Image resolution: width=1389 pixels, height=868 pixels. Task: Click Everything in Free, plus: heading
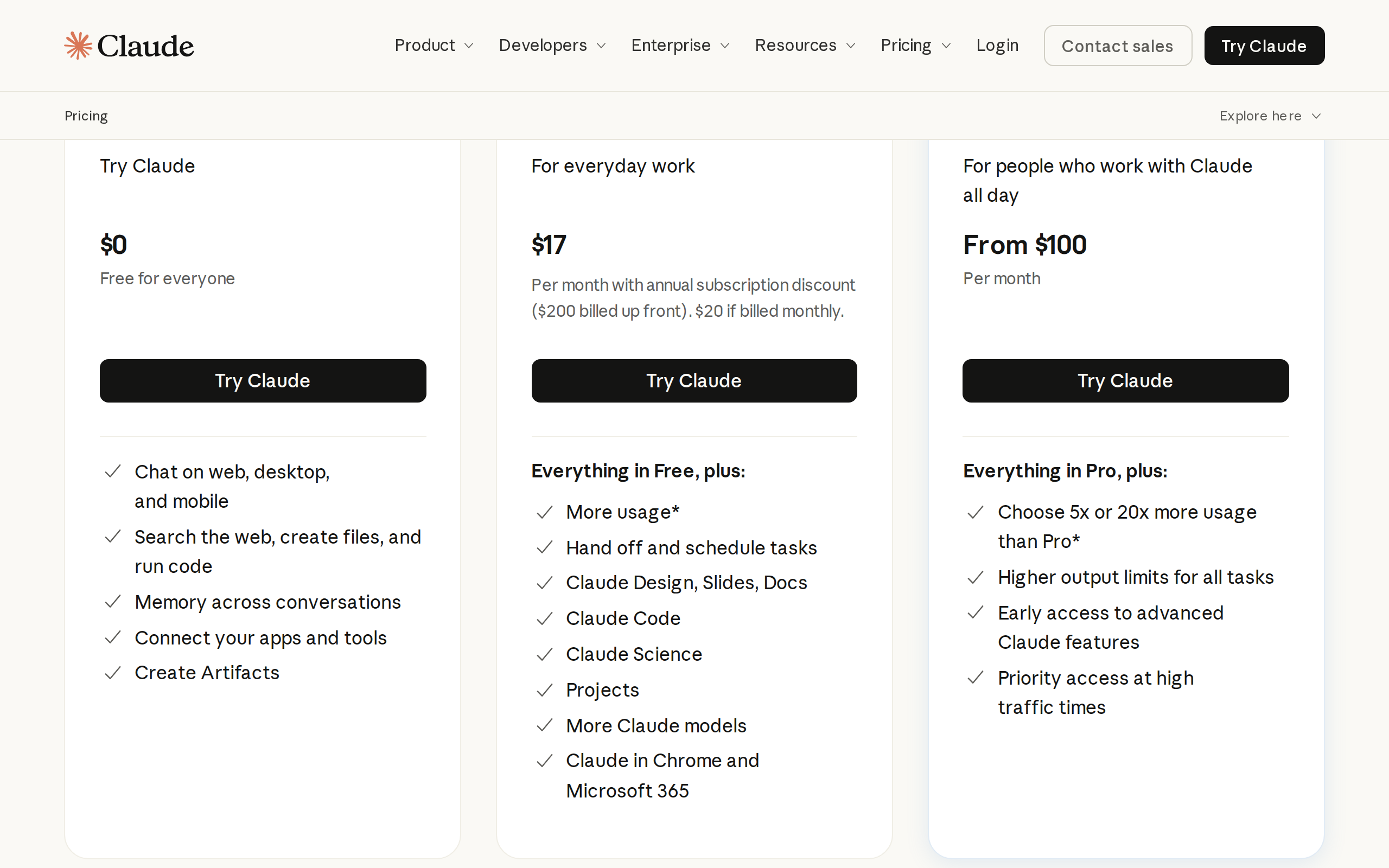click(638, 471)
